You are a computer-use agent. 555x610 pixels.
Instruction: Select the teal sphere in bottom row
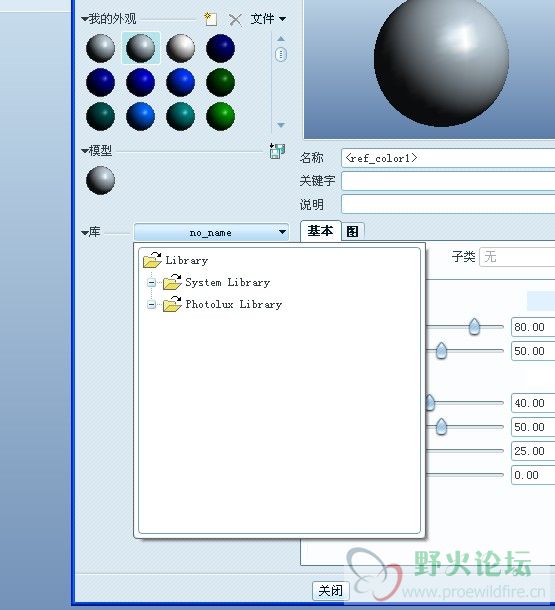point(180,116)
